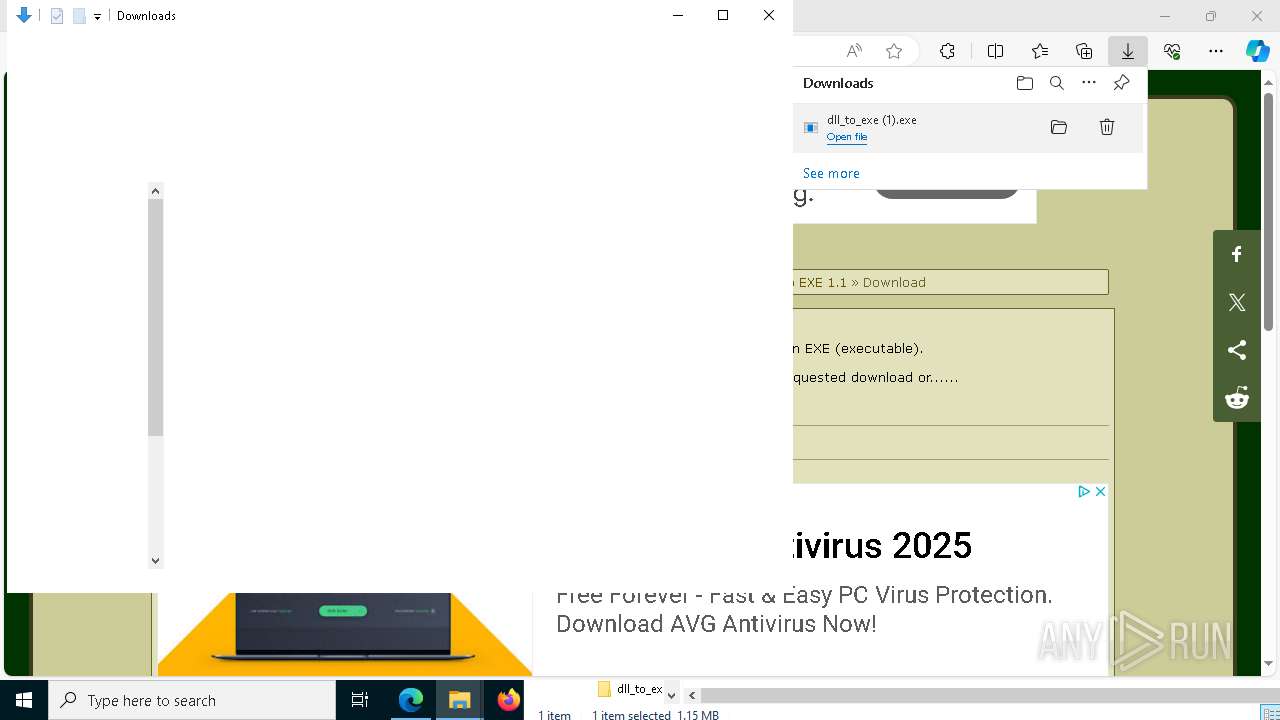Share page on Facebook
Image resolution: width=1280 pixels, height=720 pixels.
(x=1237, y=254)
